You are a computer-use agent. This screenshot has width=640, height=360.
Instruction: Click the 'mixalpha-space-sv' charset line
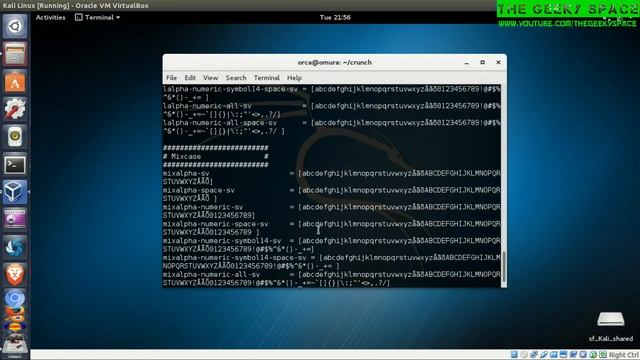[x=331, y=194]
